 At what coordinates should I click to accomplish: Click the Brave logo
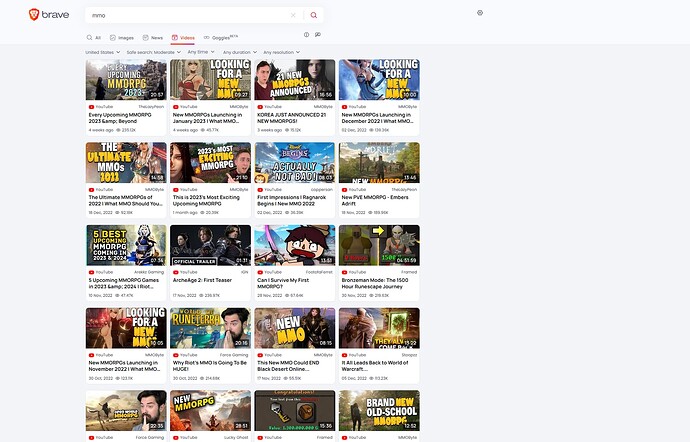click(49, 15)
